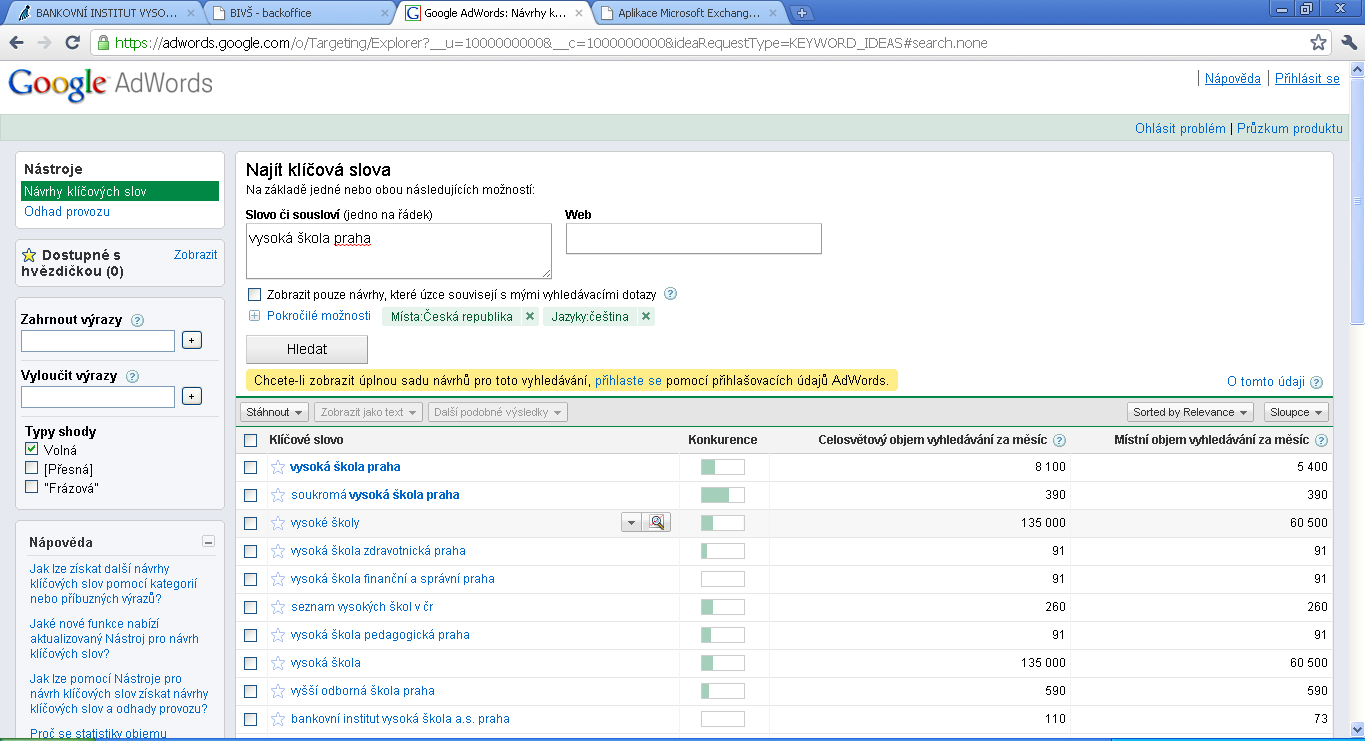This screenshot has width=1365, height=741.
Task: Click competition bar for seznam vysokých škol
Action: tap(723, 607)
